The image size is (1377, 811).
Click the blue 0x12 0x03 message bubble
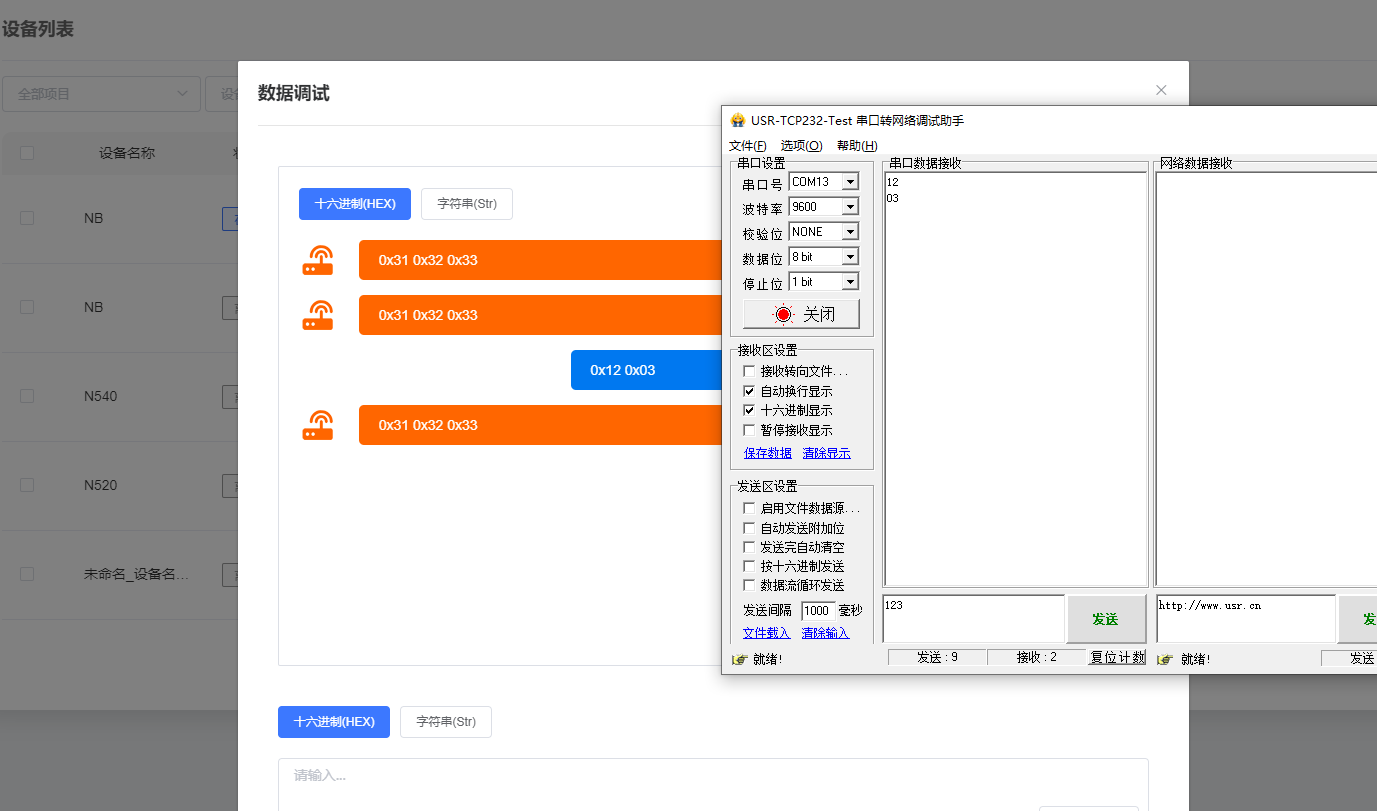pos(646,370)
